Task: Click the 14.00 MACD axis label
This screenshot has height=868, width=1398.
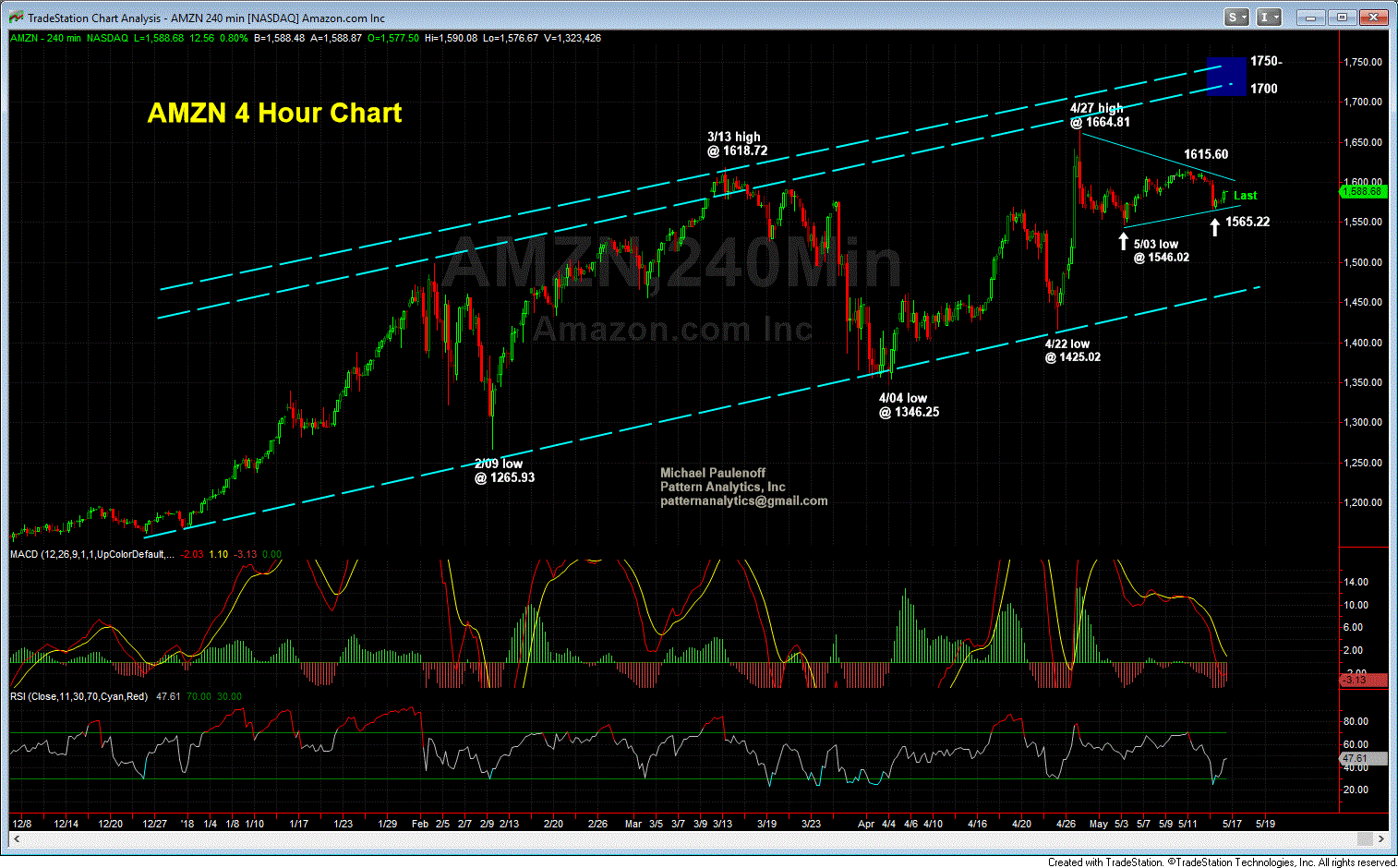Action: [1356, 583]
